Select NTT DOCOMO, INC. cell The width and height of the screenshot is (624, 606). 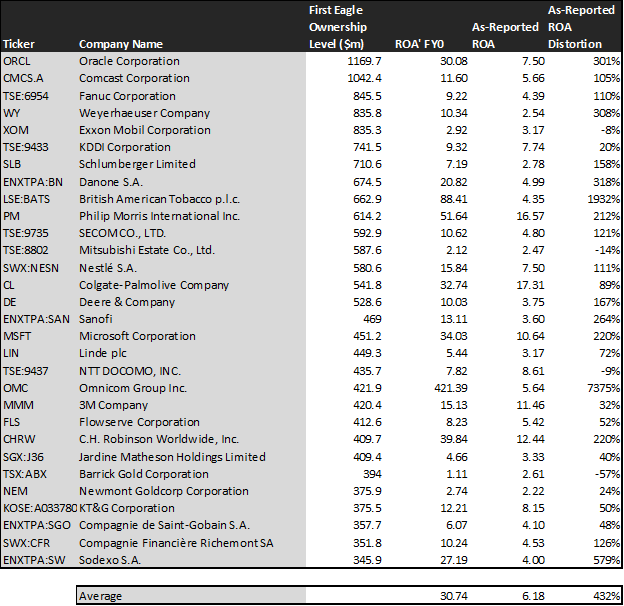click(130, 371)
